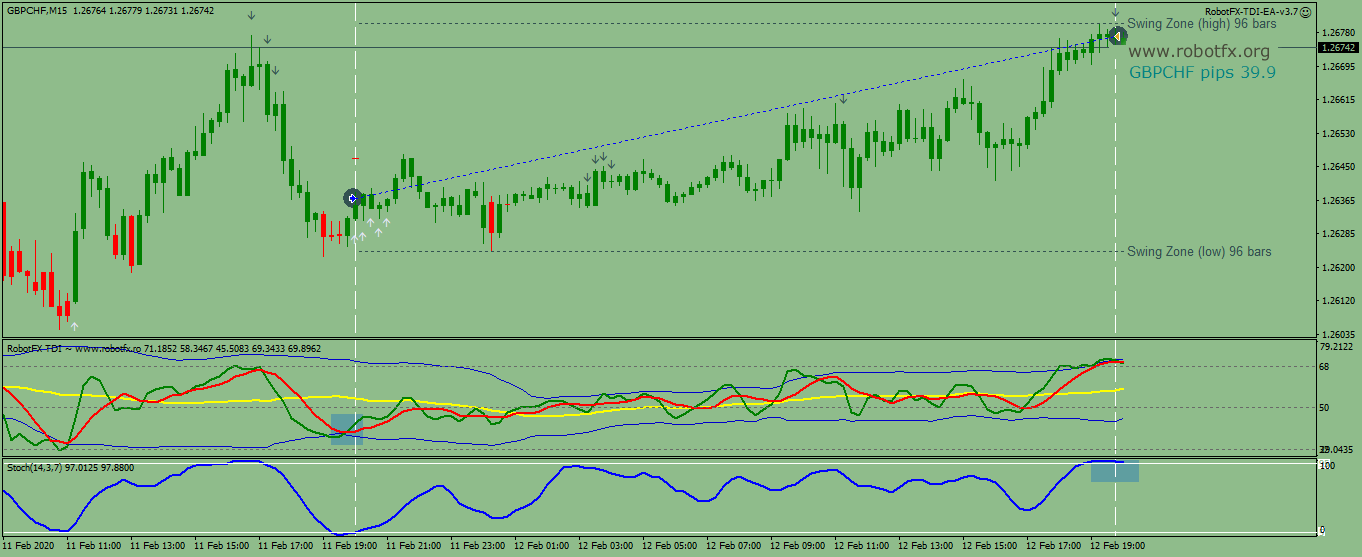Click the 'Stoch(14,3,7)' indicator label

(35, 467)
